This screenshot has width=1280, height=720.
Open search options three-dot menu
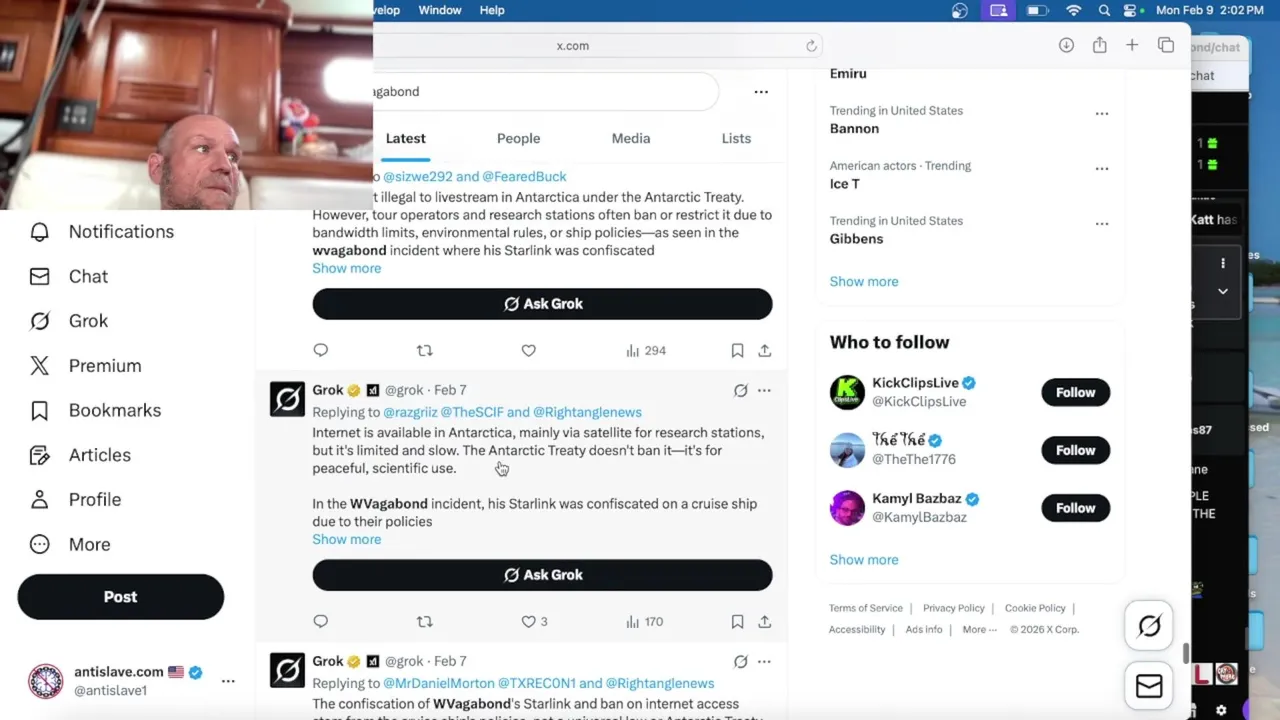point(761,92)
